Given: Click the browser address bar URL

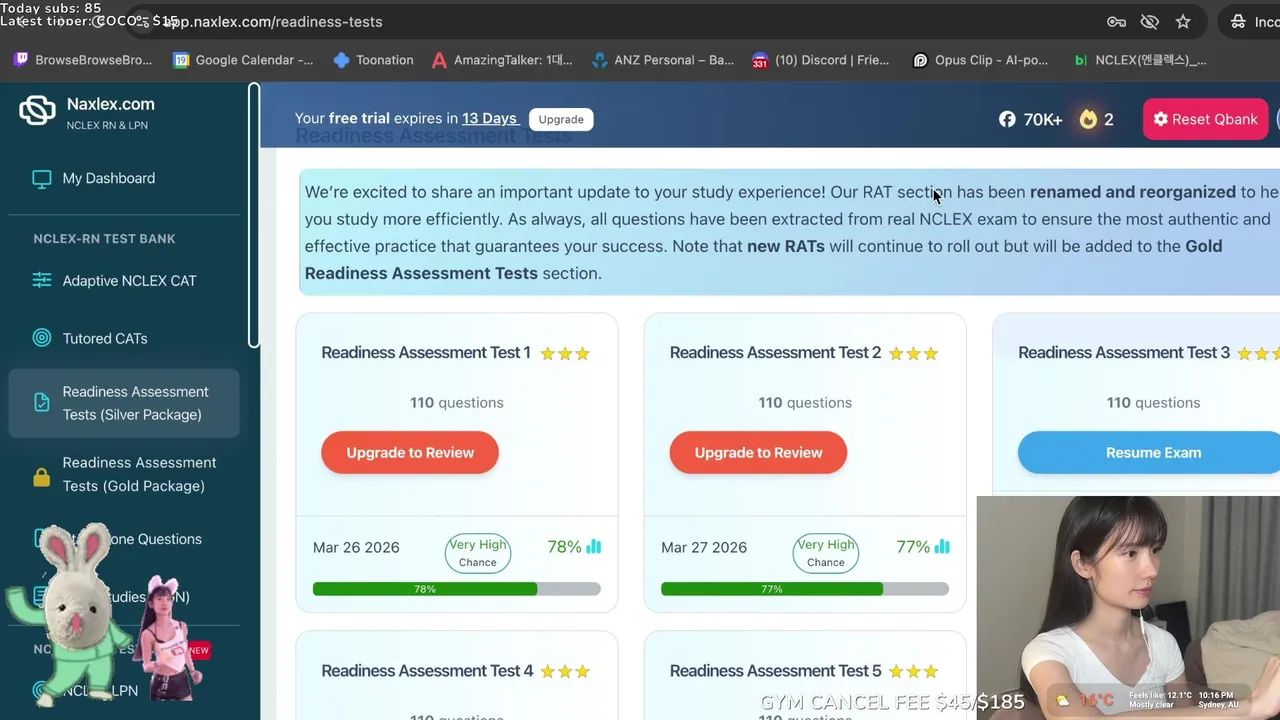Looking at the screenshot, I should [272, 22].
